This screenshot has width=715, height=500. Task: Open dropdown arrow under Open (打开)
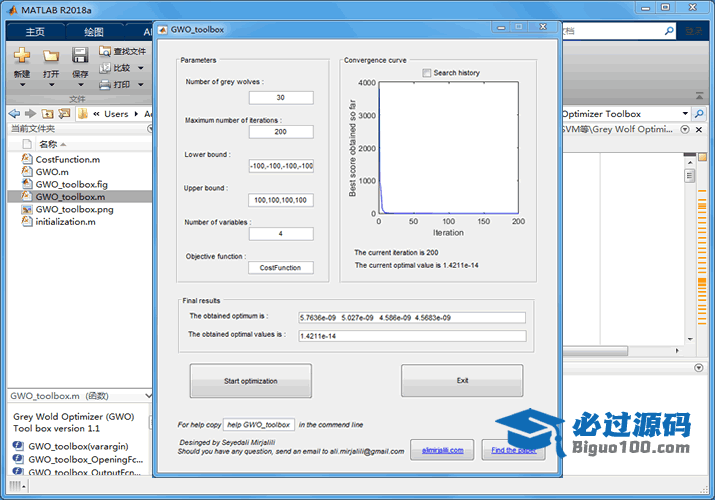(x=51, y=85)
